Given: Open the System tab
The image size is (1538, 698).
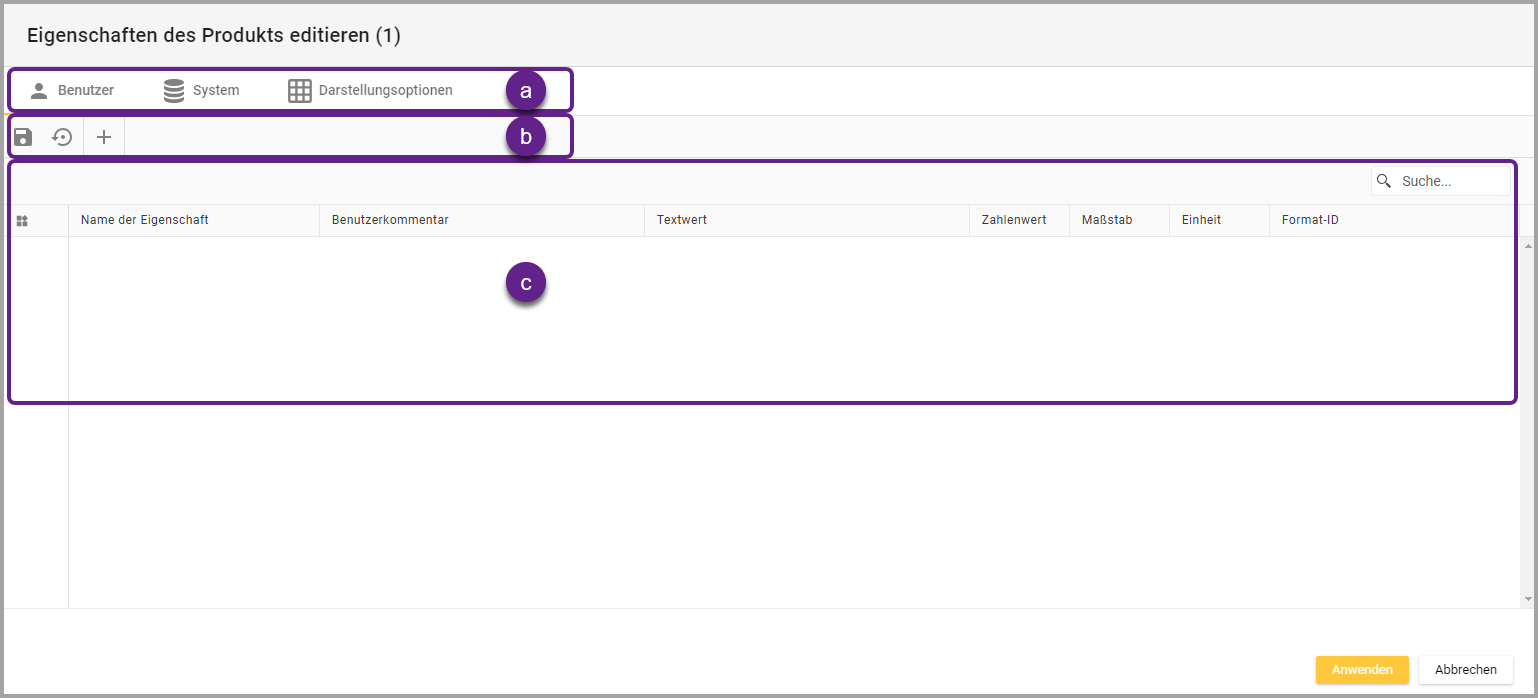Looking at the screenshot, I should pos(202,90).
